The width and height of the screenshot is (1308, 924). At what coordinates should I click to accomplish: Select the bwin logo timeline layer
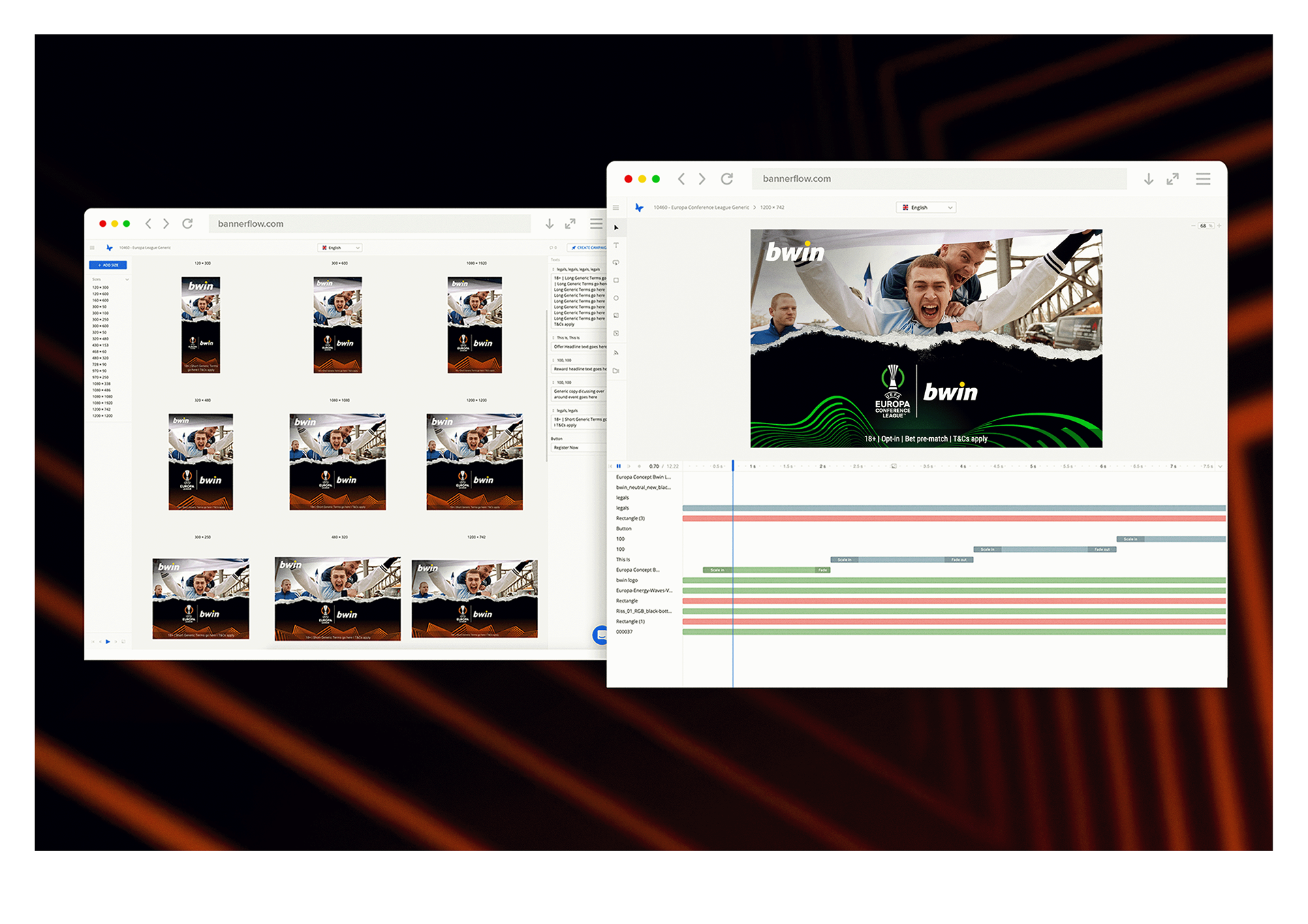627,580
